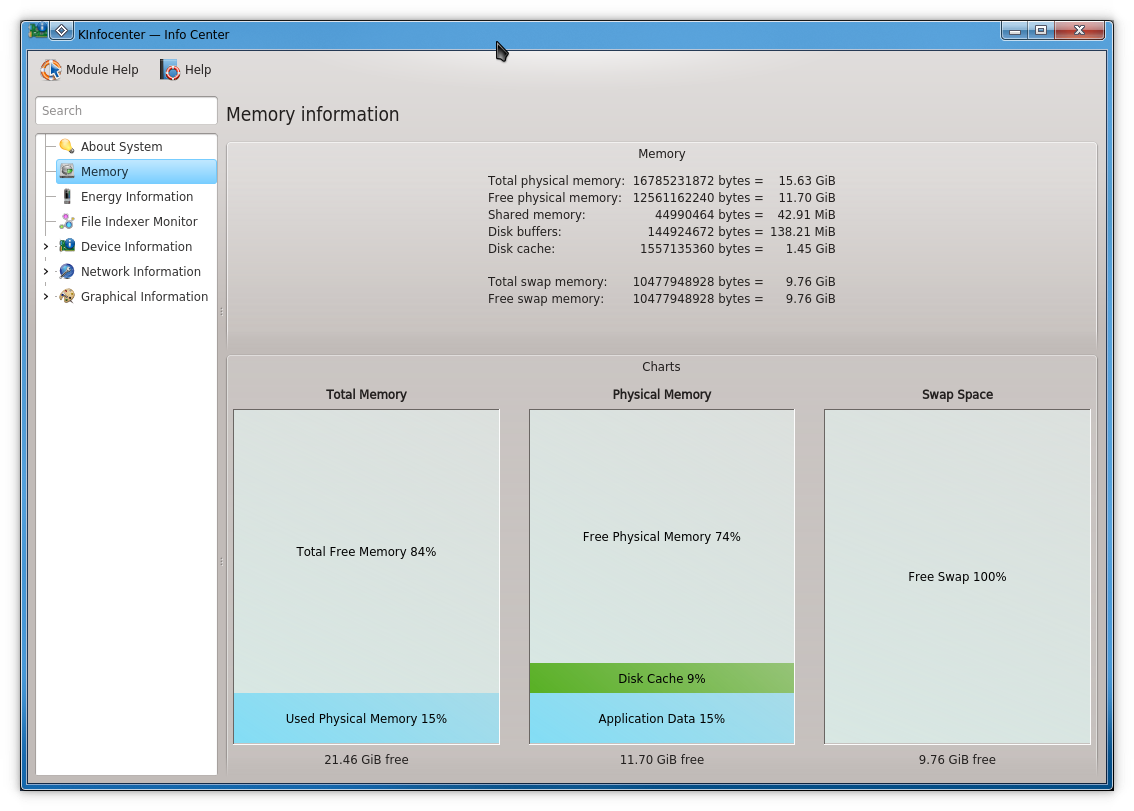The image size is (1134, 811).
Task: Click the File Indexer Monitor icon
Action: 67,221
